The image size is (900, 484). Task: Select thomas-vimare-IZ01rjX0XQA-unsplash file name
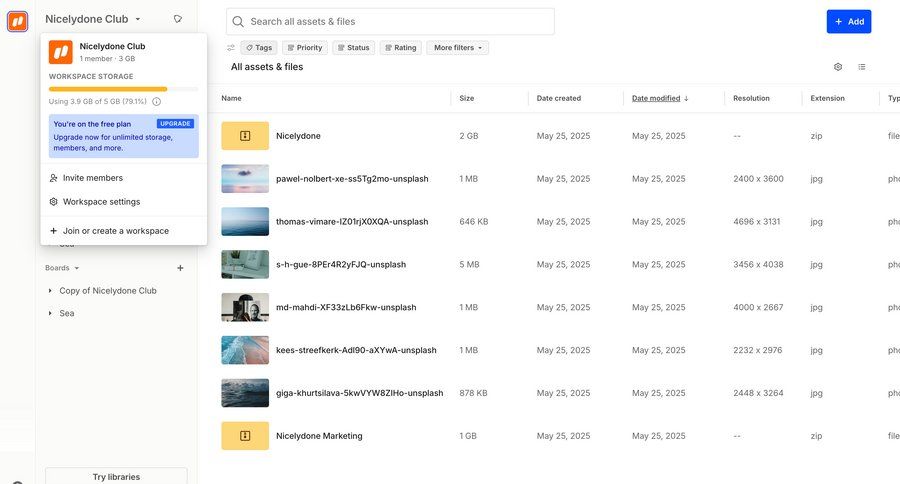352,222
